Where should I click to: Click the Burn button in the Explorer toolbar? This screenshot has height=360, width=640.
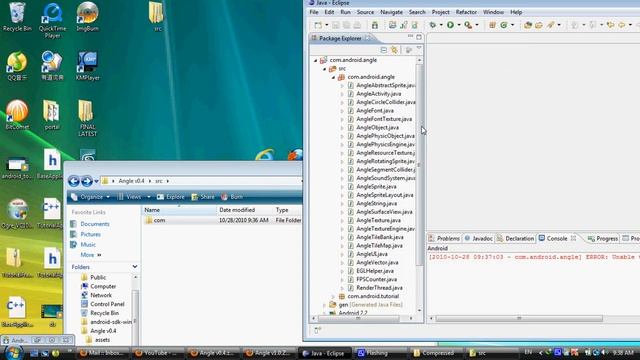point(232,197)
